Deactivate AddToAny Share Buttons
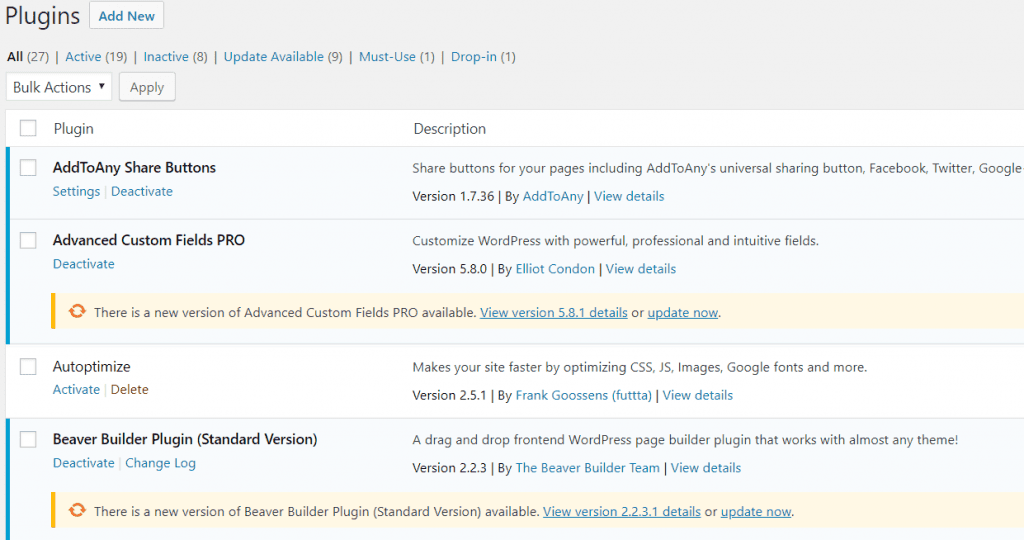1024x540 pixels. click(x=142, y=191)
